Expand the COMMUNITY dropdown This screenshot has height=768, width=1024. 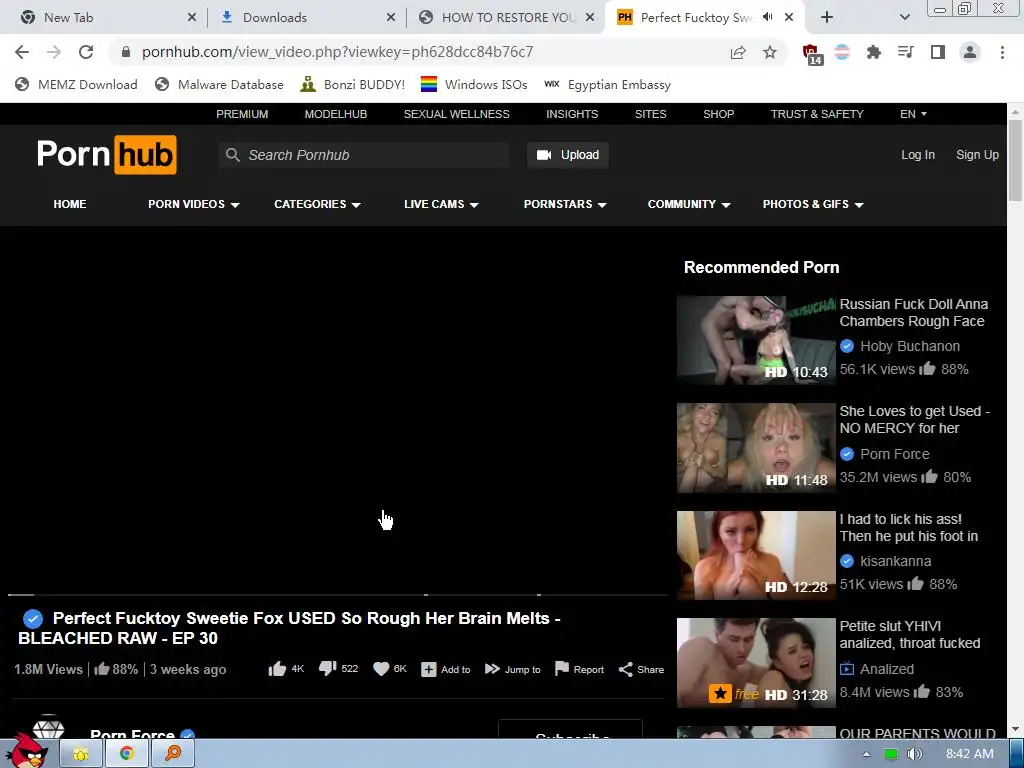(689, 204)
